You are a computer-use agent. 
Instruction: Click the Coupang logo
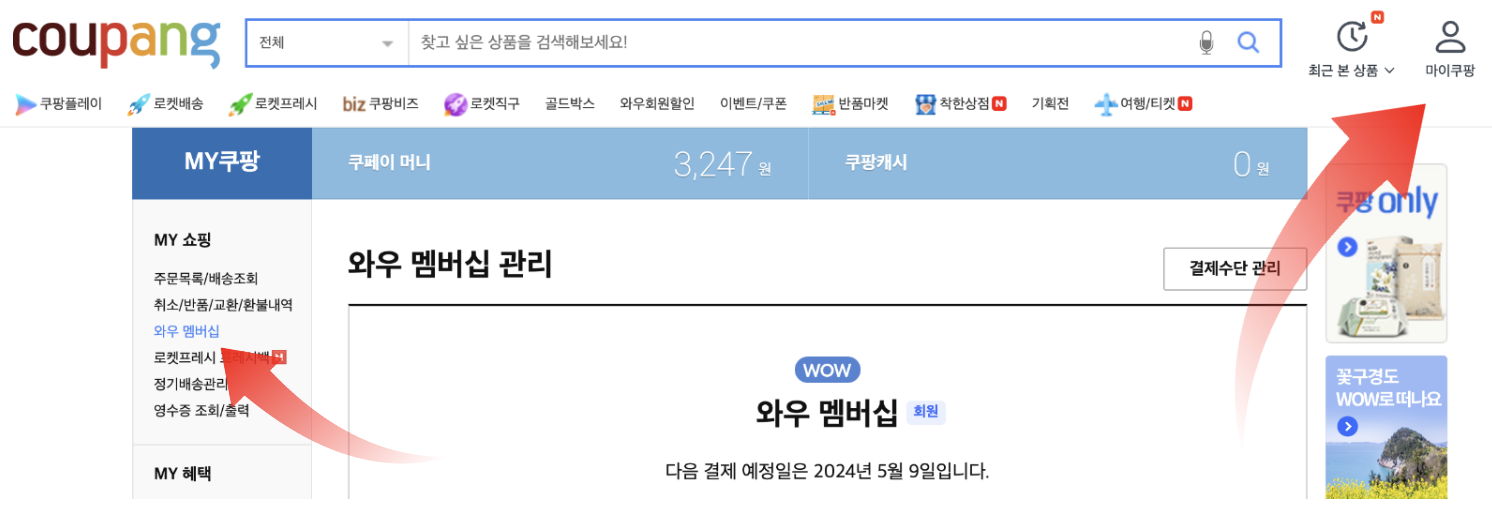(x=116, y=42)
